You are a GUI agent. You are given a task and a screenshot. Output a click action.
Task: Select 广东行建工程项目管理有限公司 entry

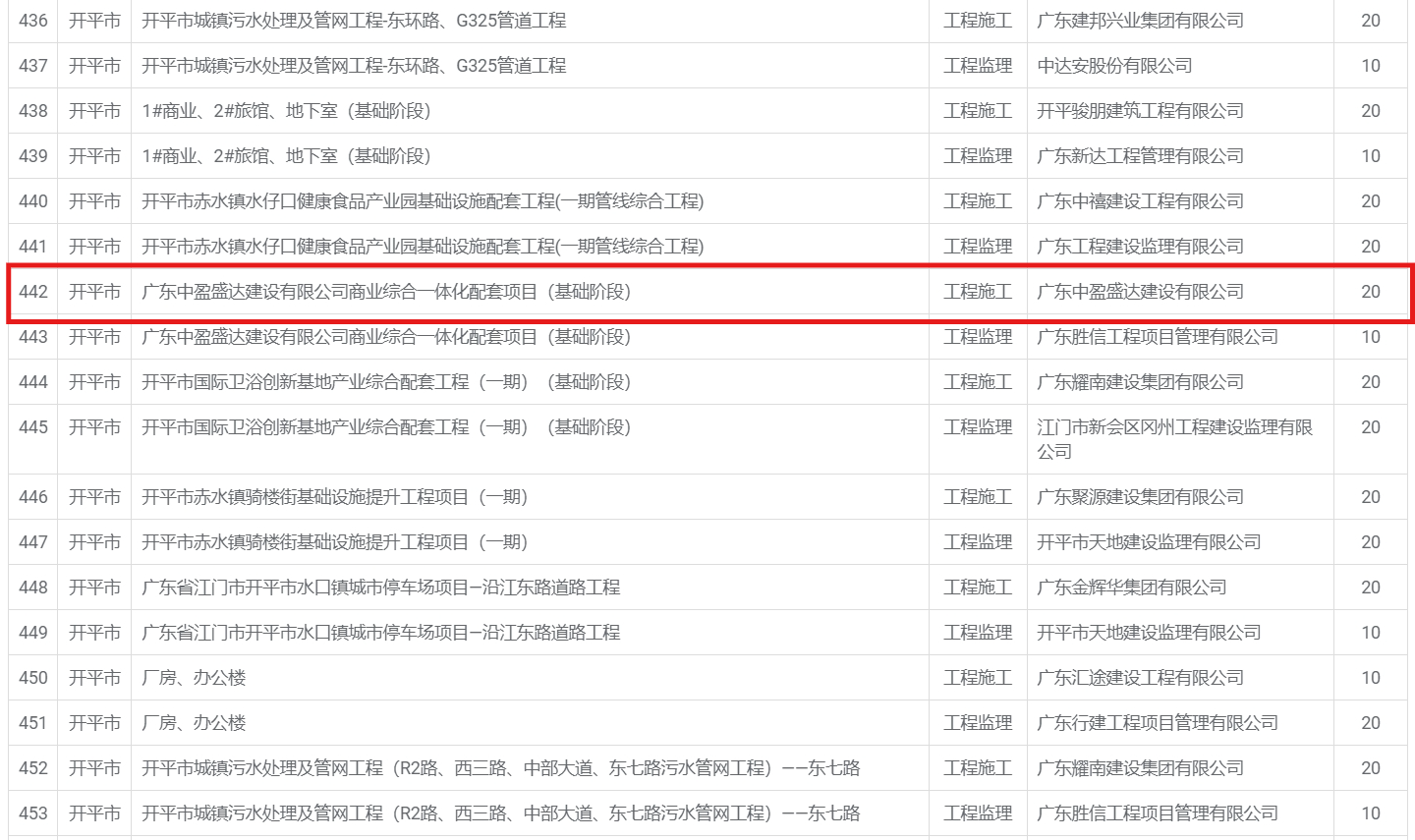[x=1157, y=723]
